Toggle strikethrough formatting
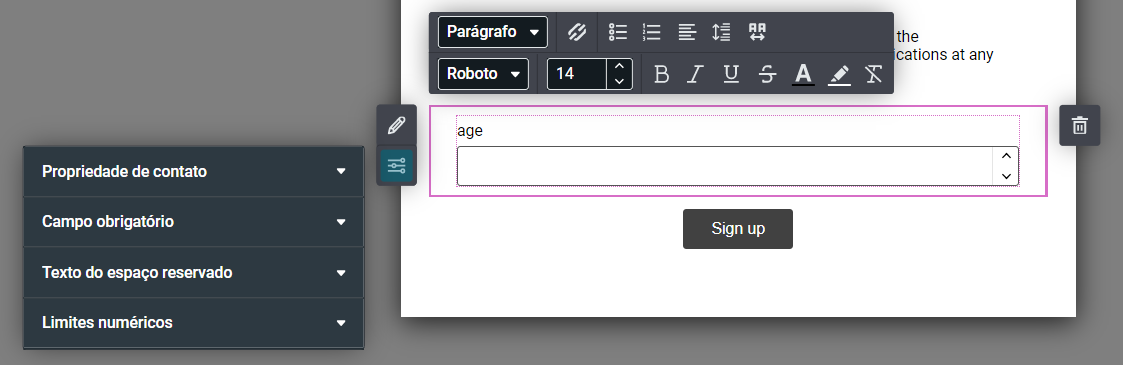Viewport: 1123px width, 365px height. 767,74
